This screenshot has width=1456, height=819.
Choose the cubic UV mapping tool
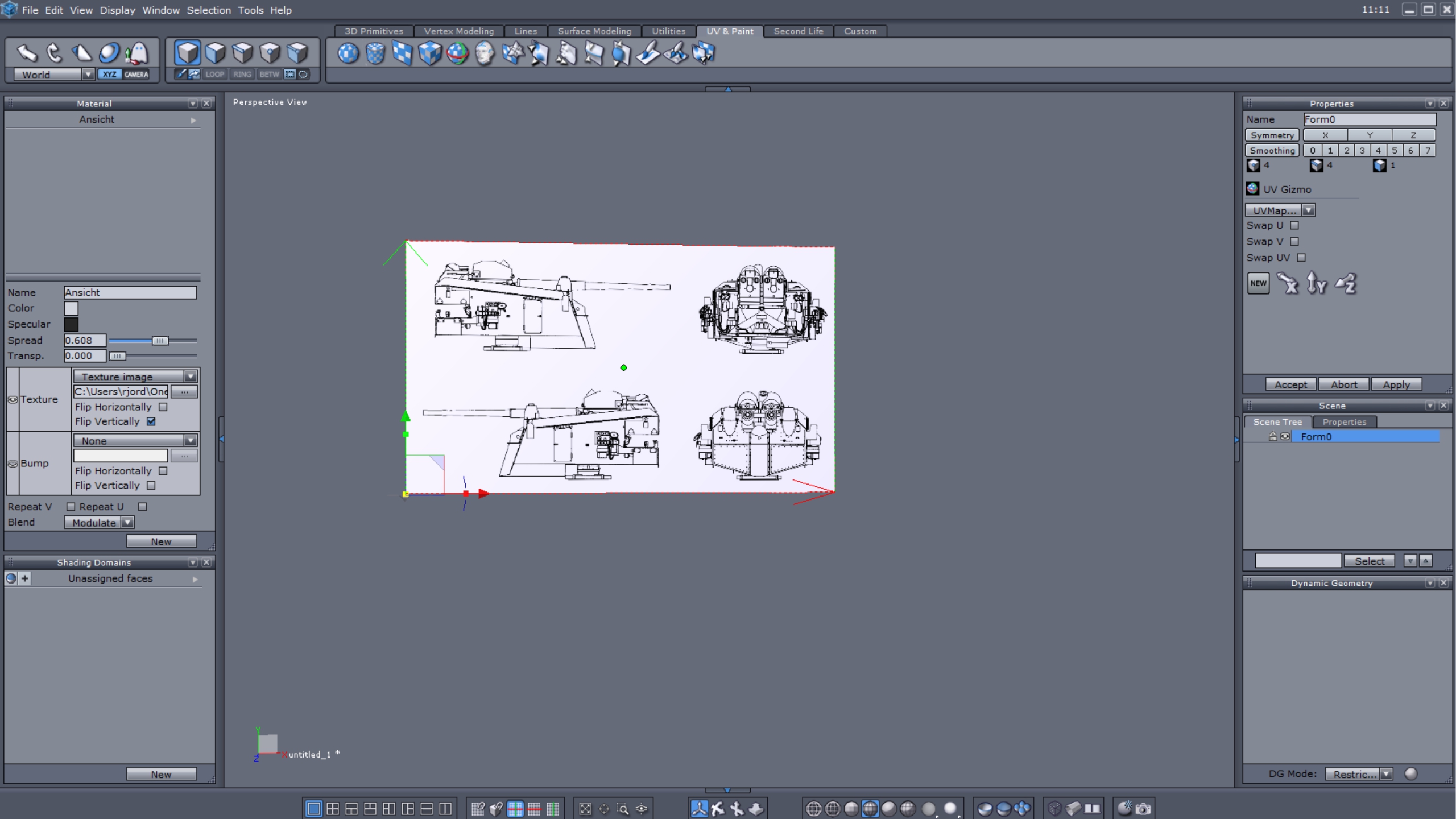click(430, 53)
